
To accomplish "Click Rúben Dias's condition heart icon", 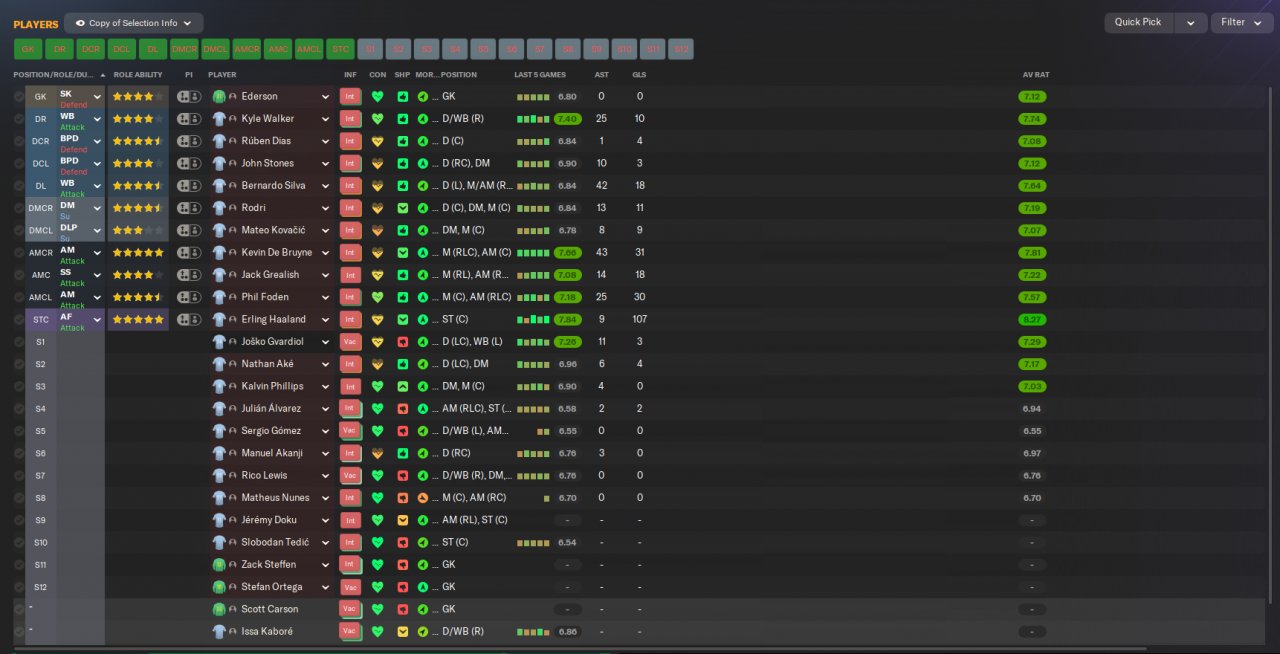I will pos(377,142).
